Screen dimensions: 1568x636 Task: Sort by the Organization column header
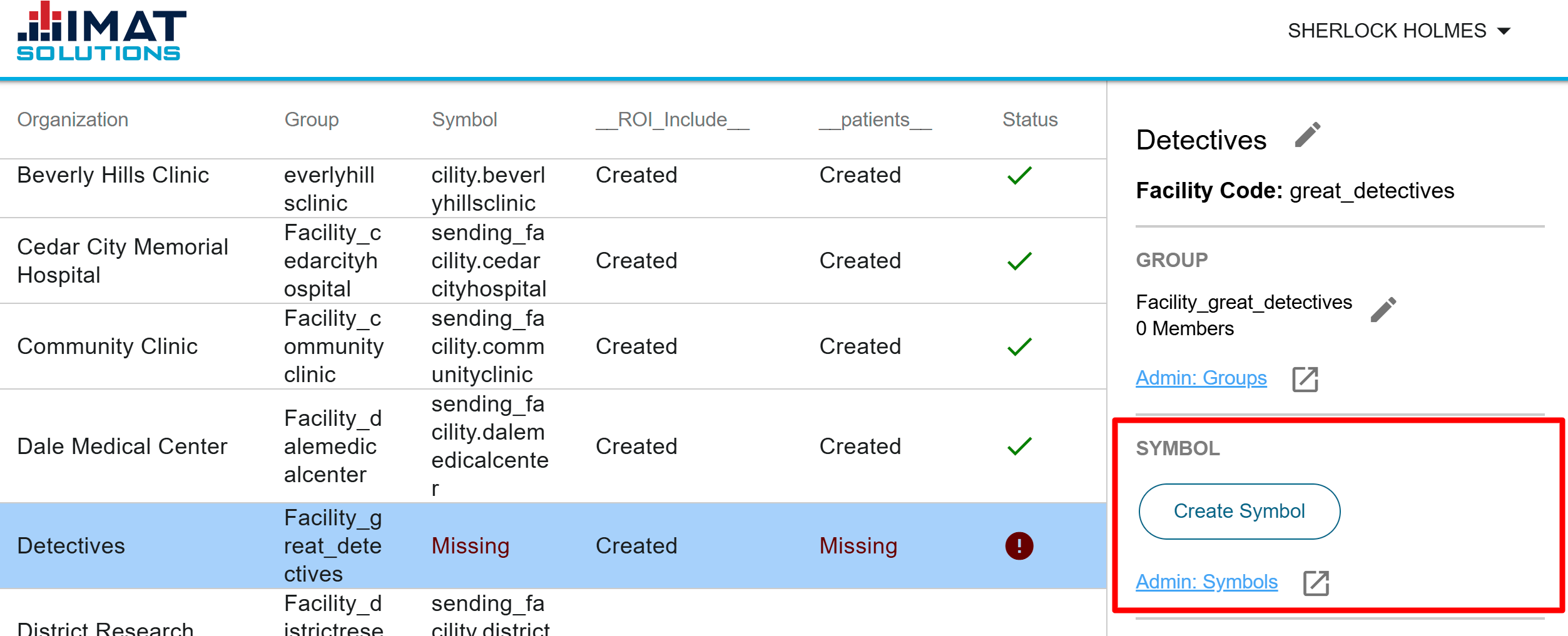point(73,119)
